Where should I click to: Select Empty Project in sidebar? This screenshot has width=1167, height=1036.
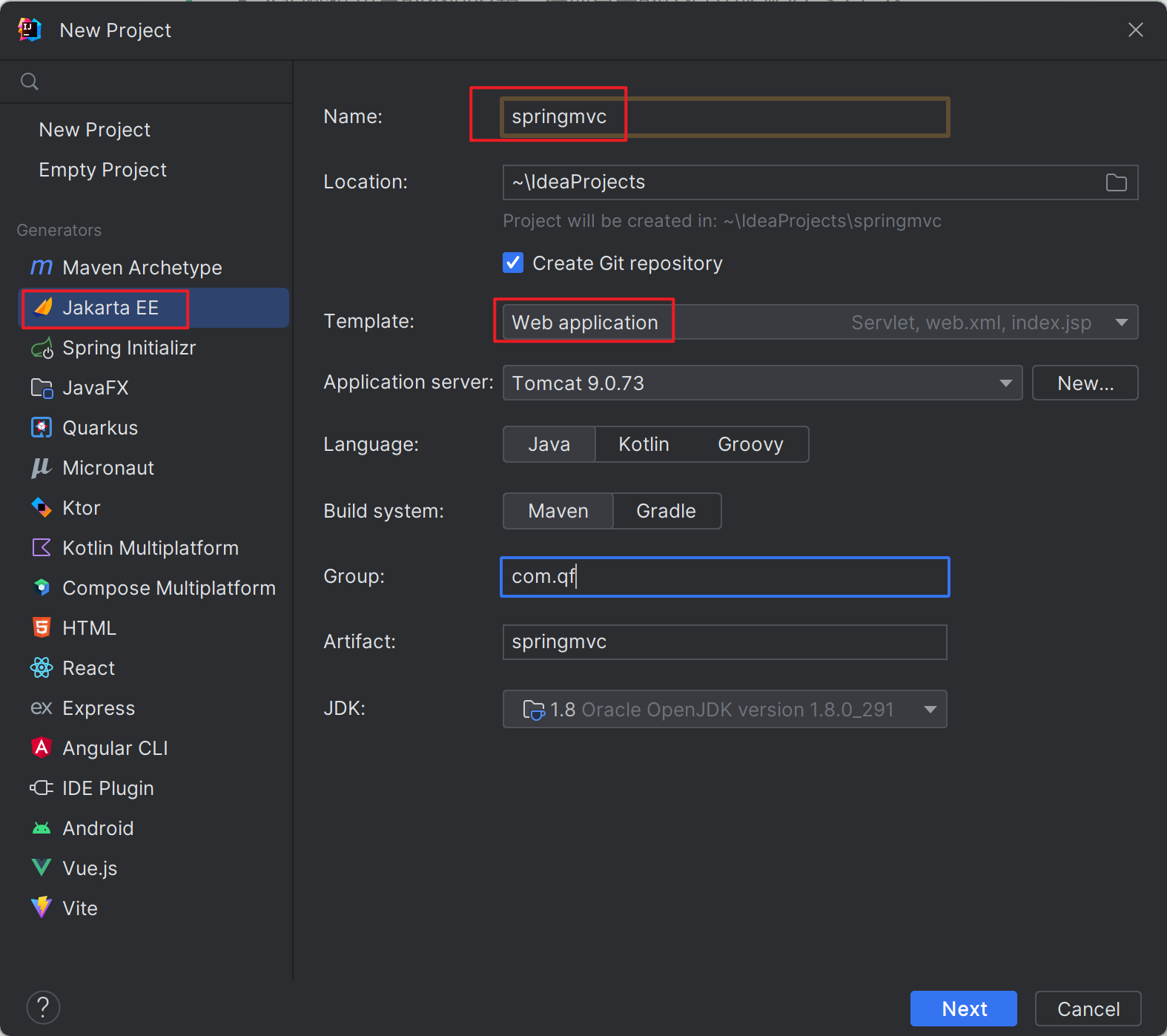point(102,170)
